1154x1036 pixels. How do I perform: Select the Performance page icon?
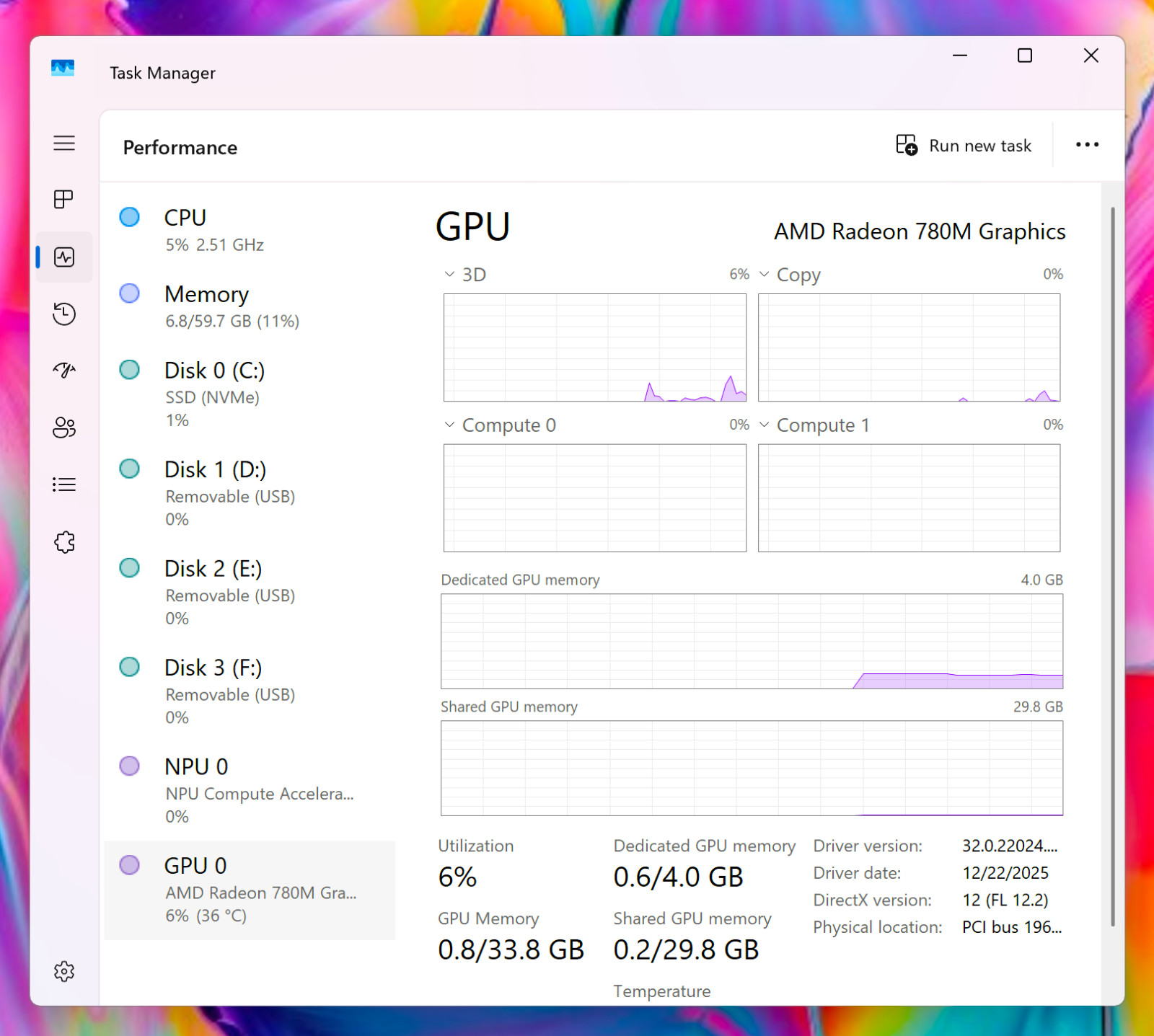[x=64, y=257]
